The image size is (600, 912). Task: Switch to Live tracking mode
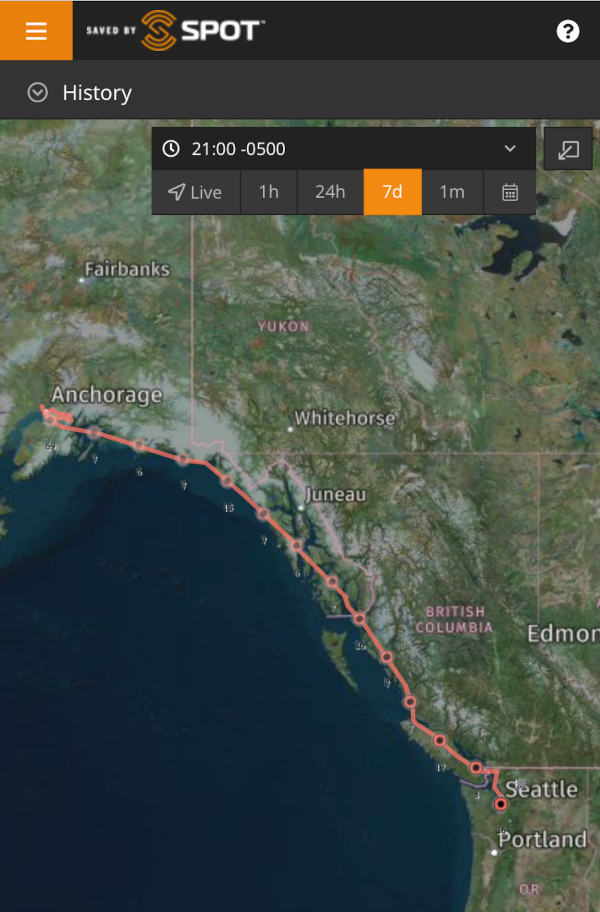tap(196, 192)
